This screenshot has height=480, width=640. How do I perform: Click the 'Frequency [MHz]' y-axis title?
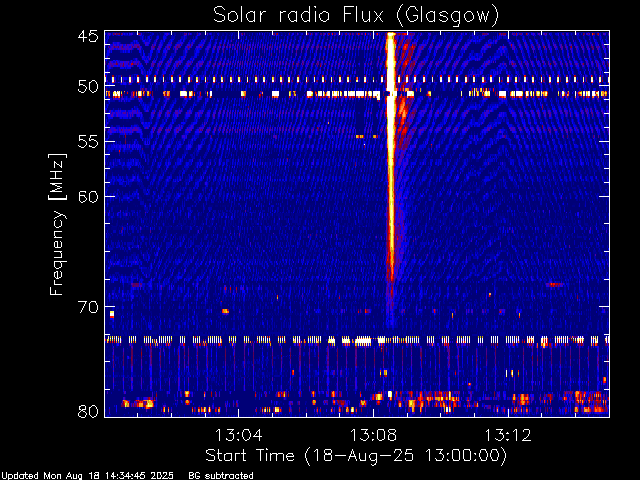pyautogui.click(x=57, y=224)
